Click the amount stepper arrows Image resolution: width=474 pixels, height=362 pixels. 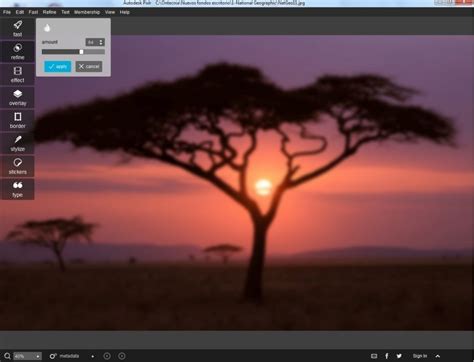click(101, 42)
